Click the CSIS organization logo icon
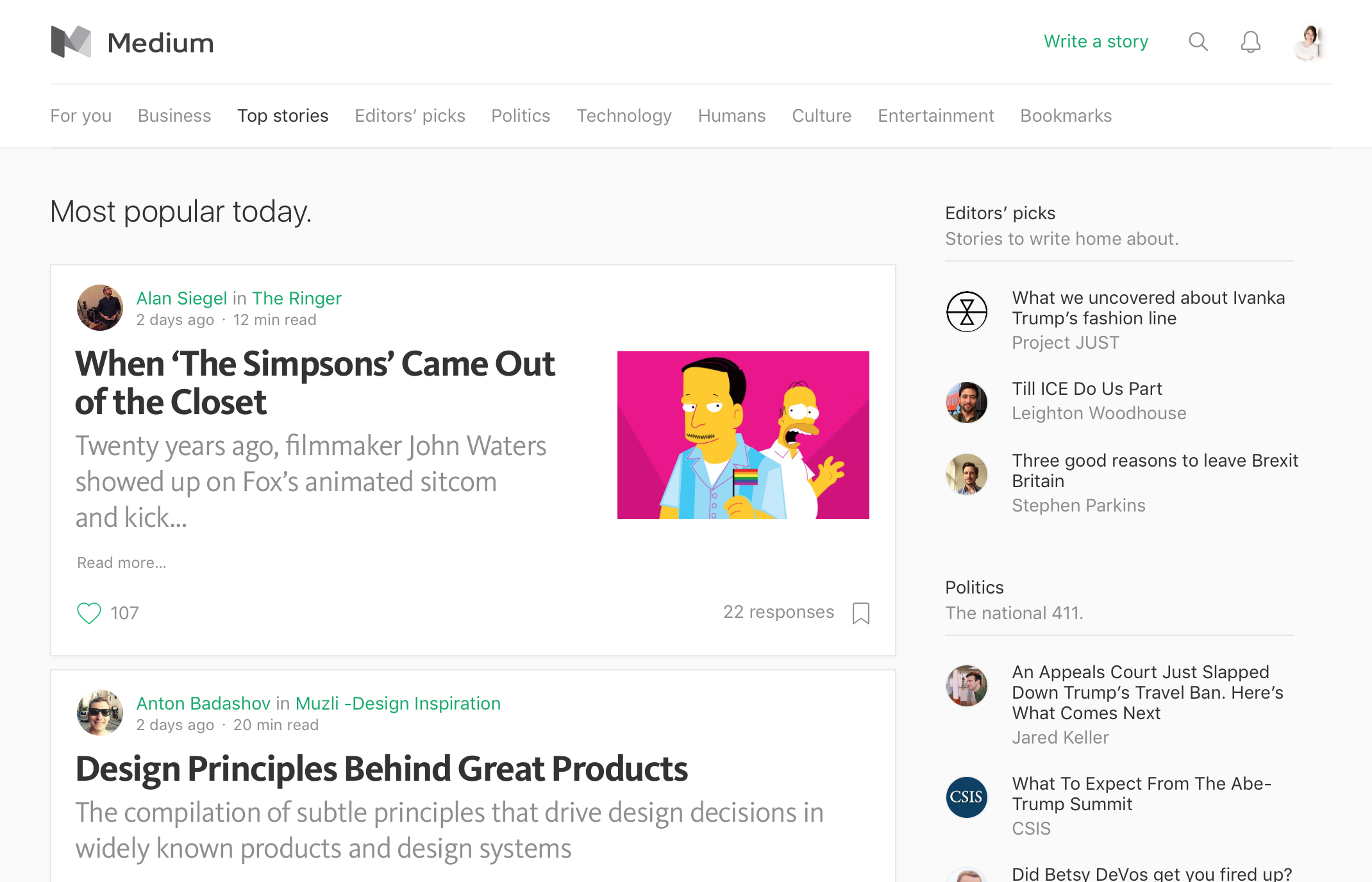This screenshot has height=882, width=1372. [966, 797]
